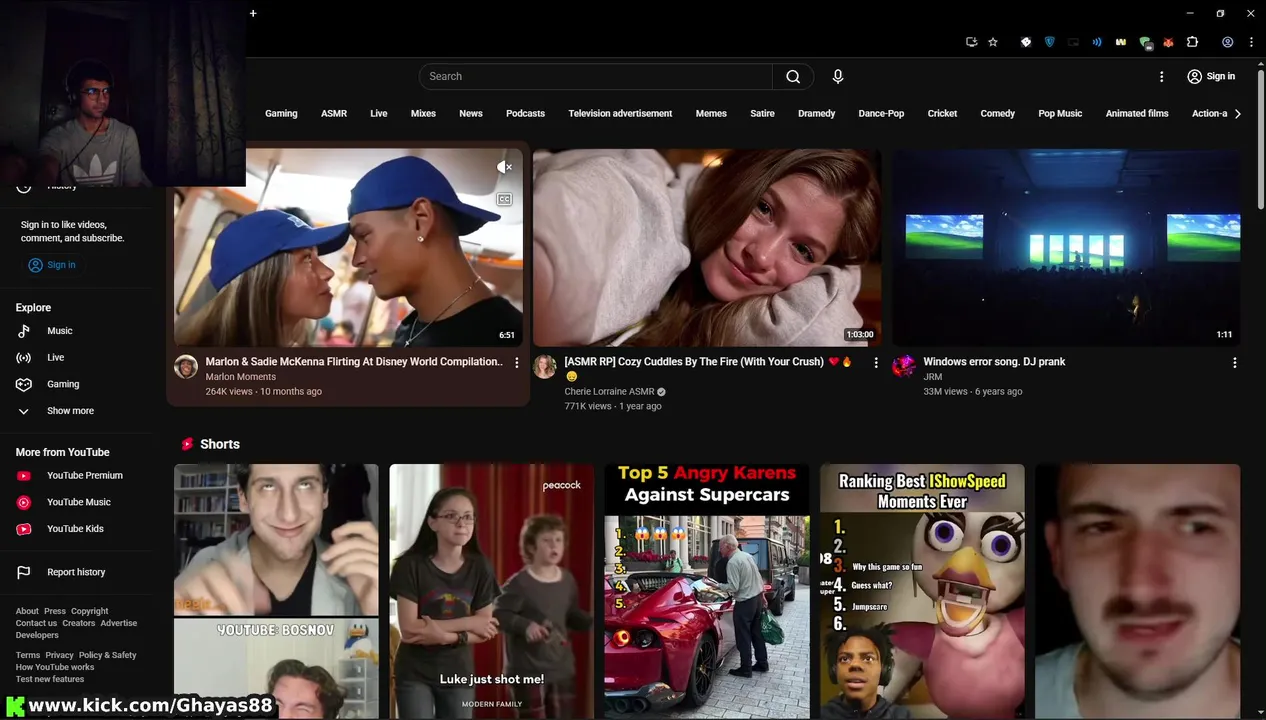Open the 'Luke just shot me!' Short
1266x720 pixels.
491,591
